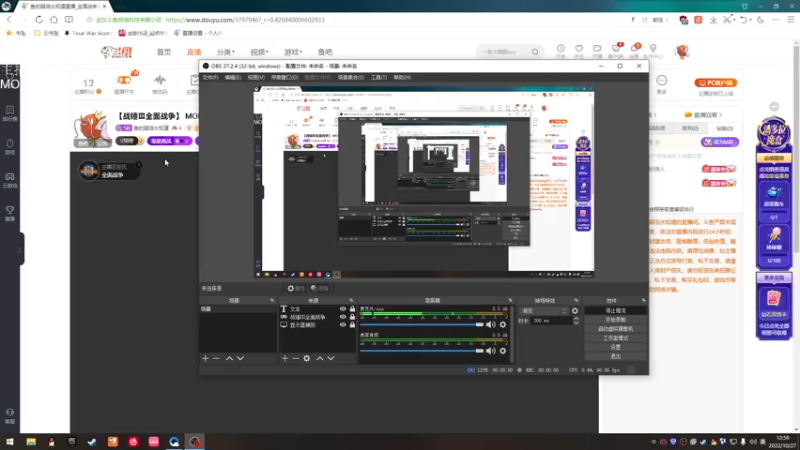The width and height of the screenshot is (800, 450).
Task: Open the transition properties gear icon
Action: pyautogui.click(x=575, y=311)
